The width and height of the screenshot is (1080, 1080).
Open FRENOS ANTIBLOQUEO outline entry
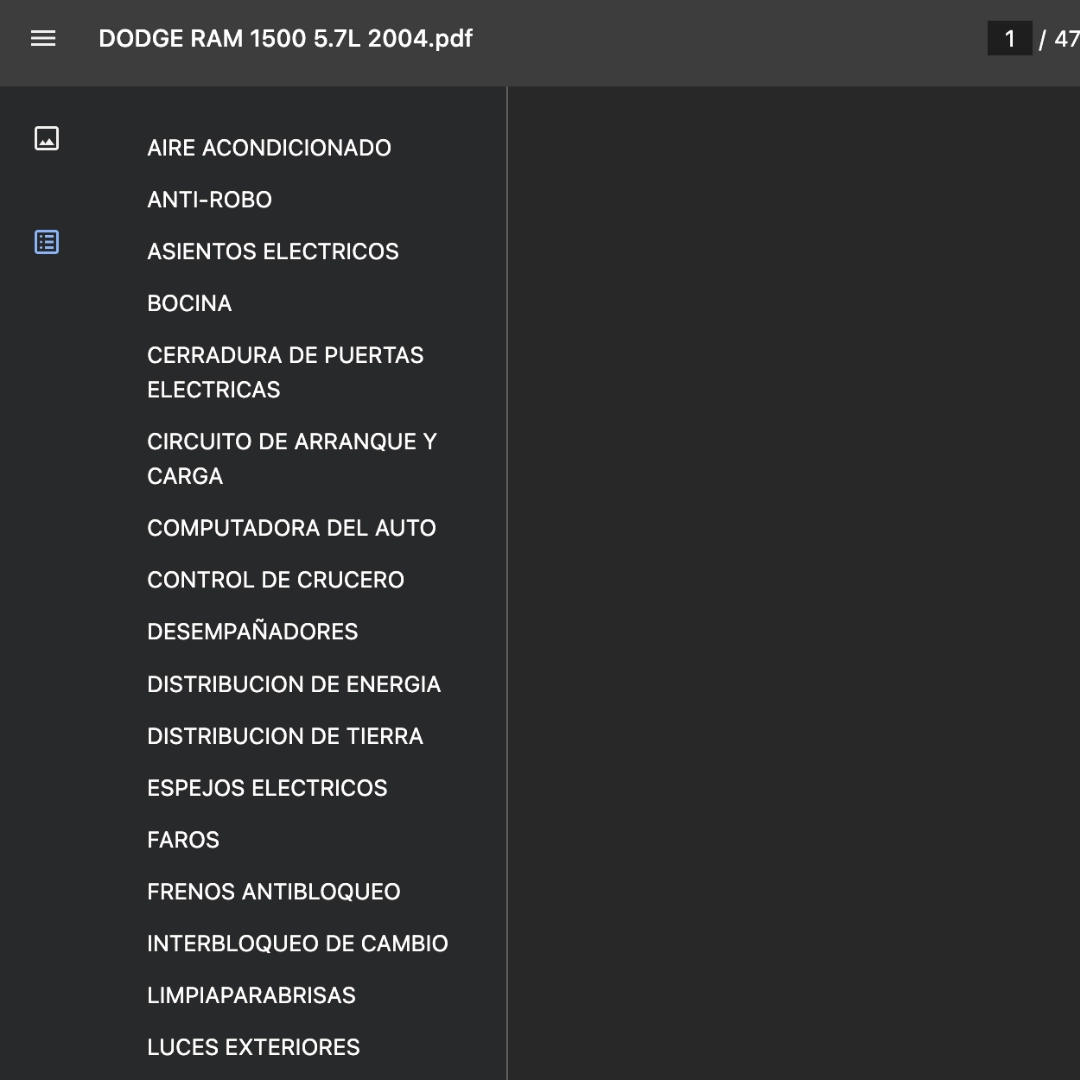point(273,892)
